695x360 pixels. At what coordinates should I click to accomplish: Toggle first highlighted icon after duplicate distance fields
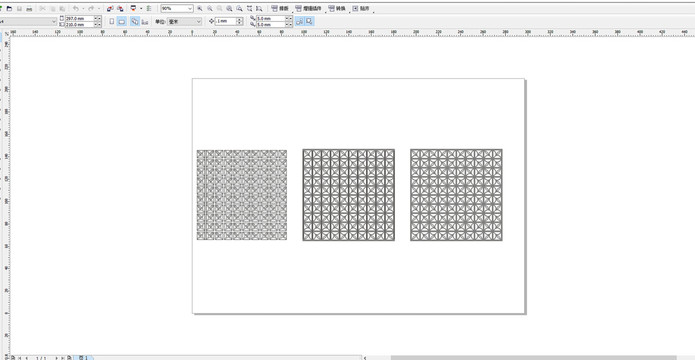tap(300, 21)
